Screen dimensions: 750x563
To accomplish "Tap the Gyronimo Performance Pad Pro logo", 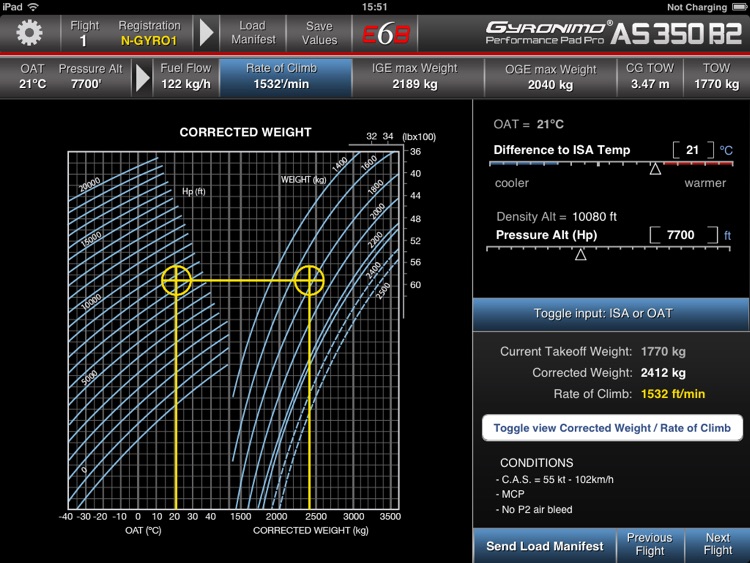I will click(549, 33).
